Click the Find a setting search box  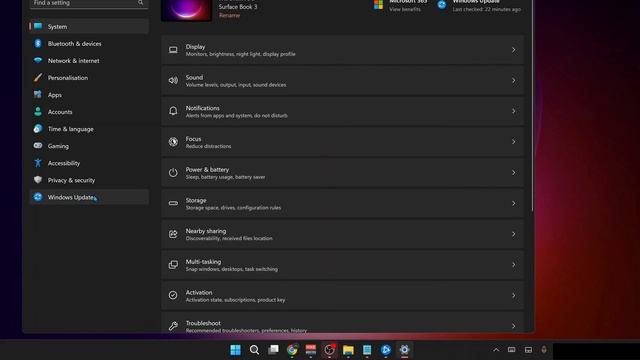click(x=89, y=3)
